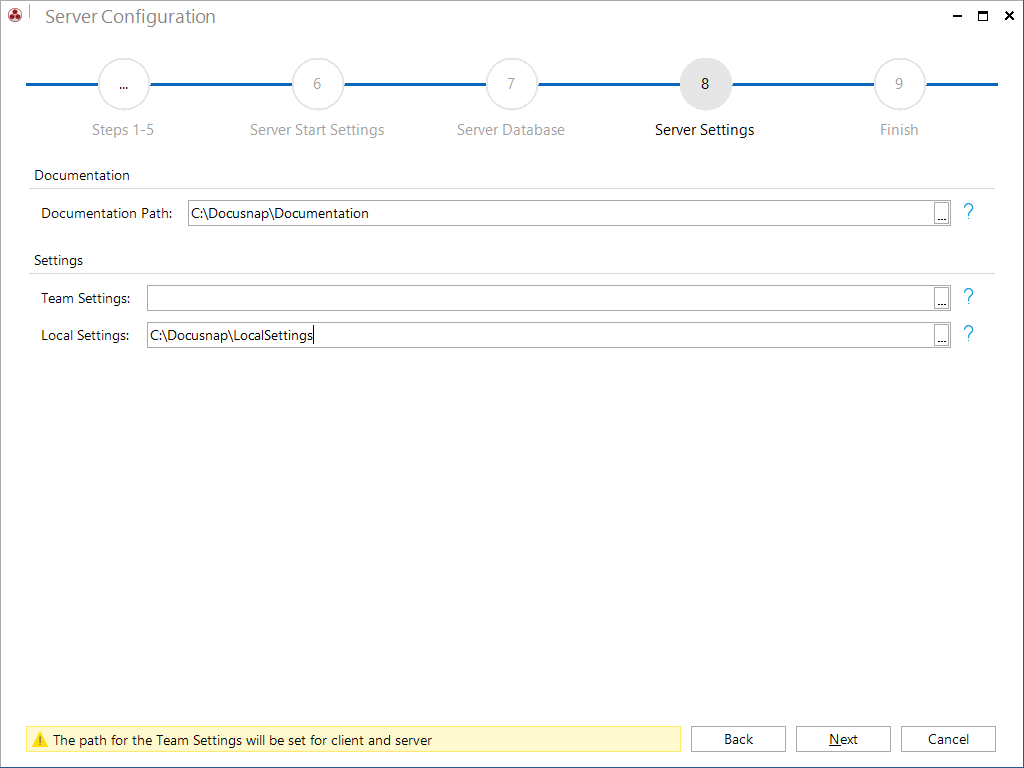
Task: Click the 'Server Configuration' window title
Action: click(130, 16)
